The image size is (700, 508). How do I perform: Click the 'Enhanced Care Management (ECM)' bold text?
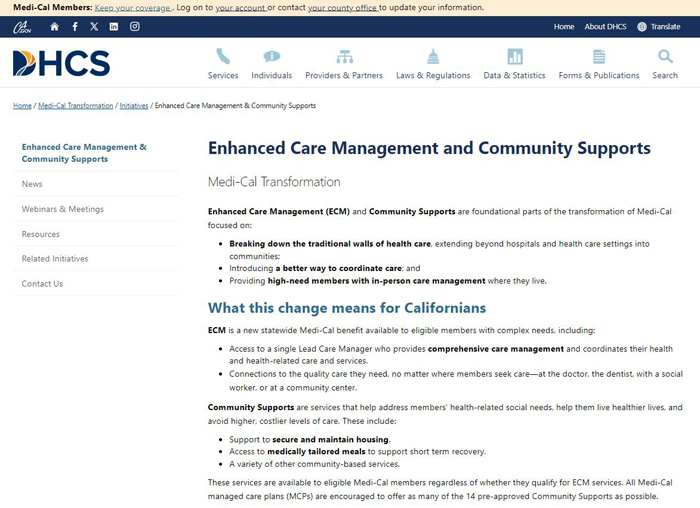coord(279,212)
